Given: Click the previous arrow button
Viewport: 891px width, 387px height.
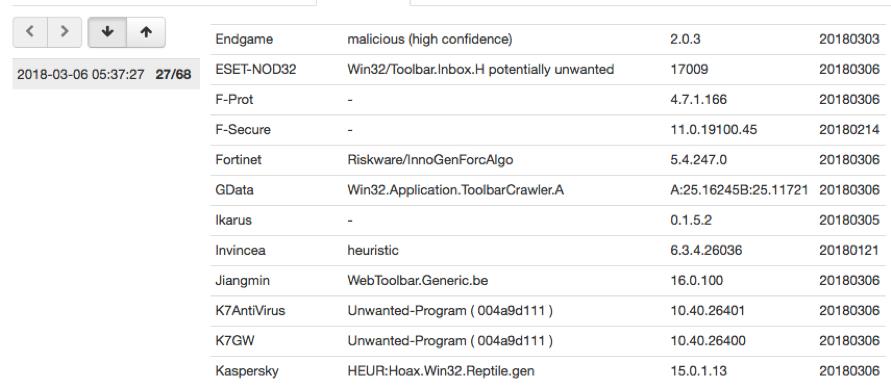Looking at the screenshot, I should coord(30,32).
